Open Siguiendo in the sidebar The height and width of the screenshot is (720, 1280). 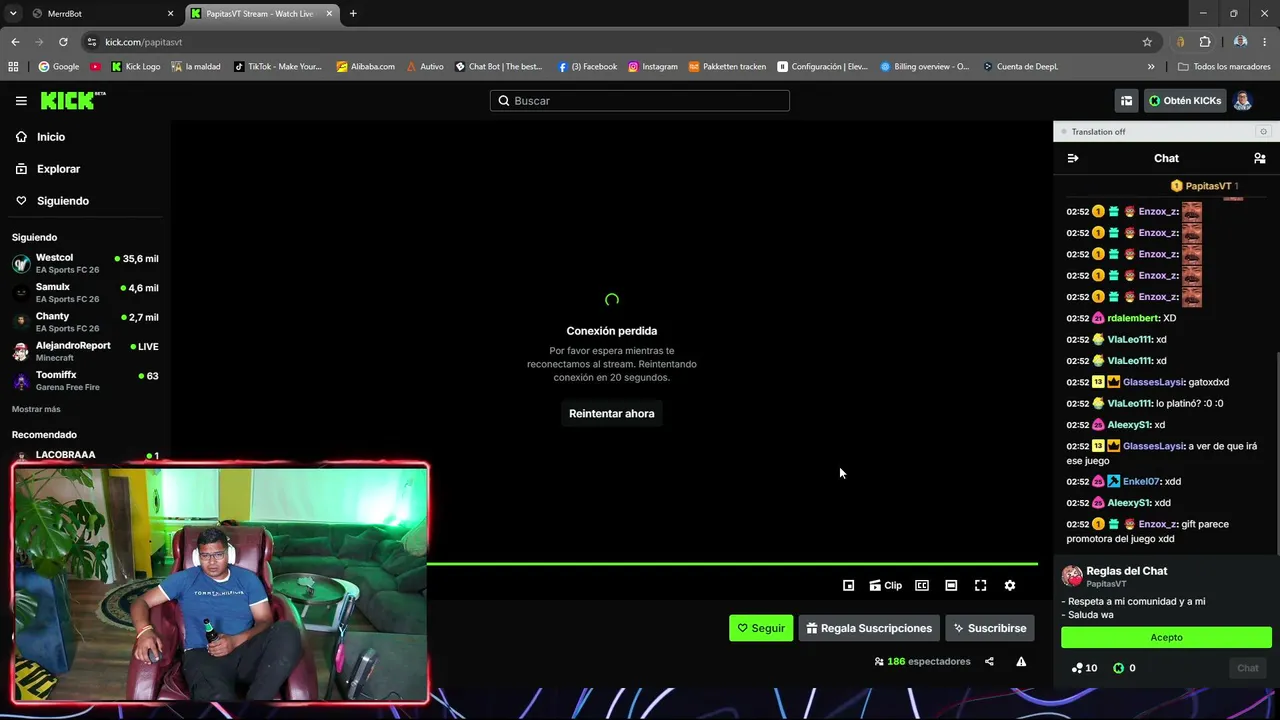(x=52, y=201)
